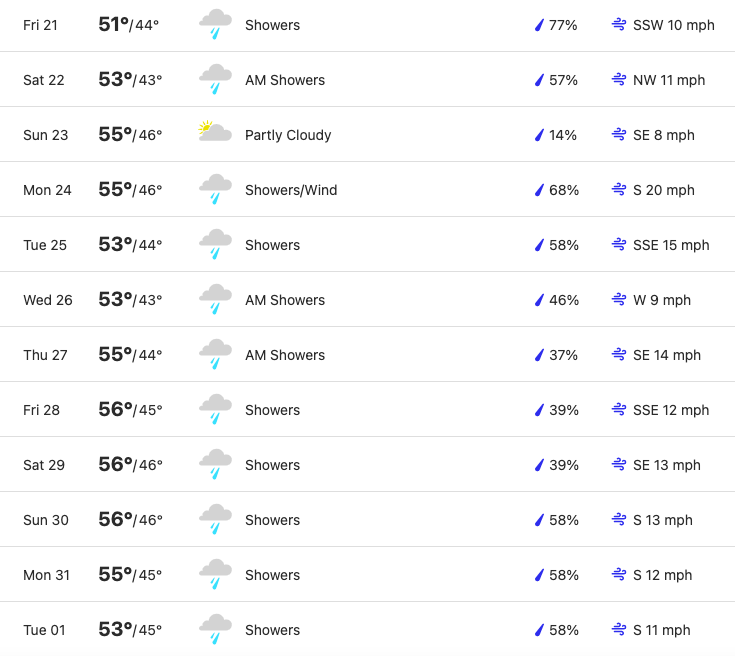Viewport: 735px width, 656px height.
Task: Expand the Sat 22 forecast row
Action: [368, 80]
